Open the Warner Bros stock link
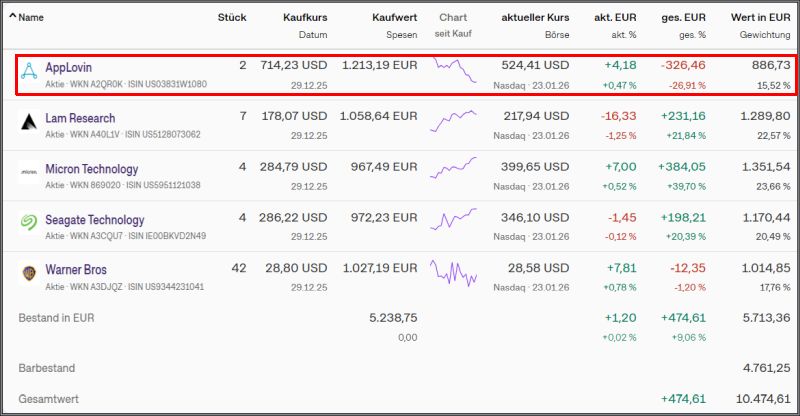Viewport: 800px width, 416px height. coord(76,270)
